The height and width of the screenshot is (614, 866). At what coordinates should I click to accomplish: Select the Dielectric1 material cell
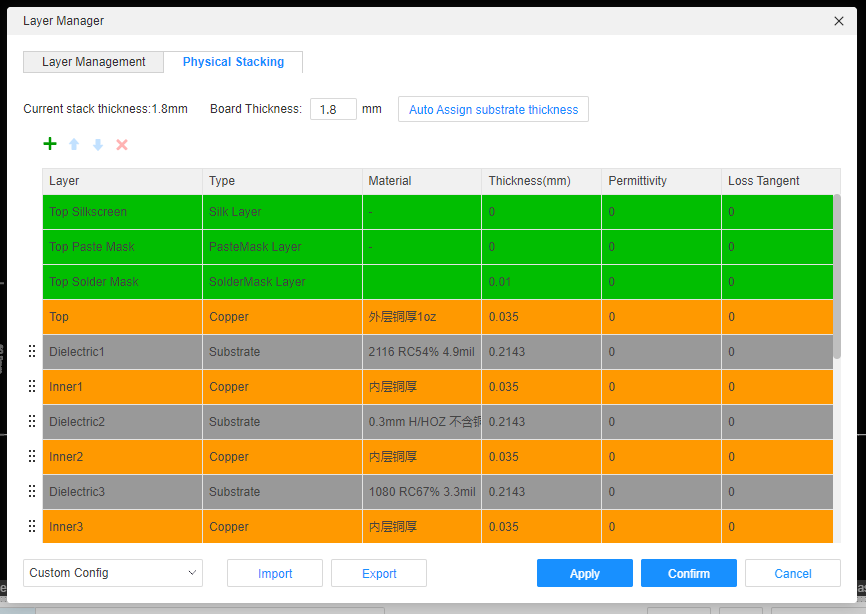[421, 352]
